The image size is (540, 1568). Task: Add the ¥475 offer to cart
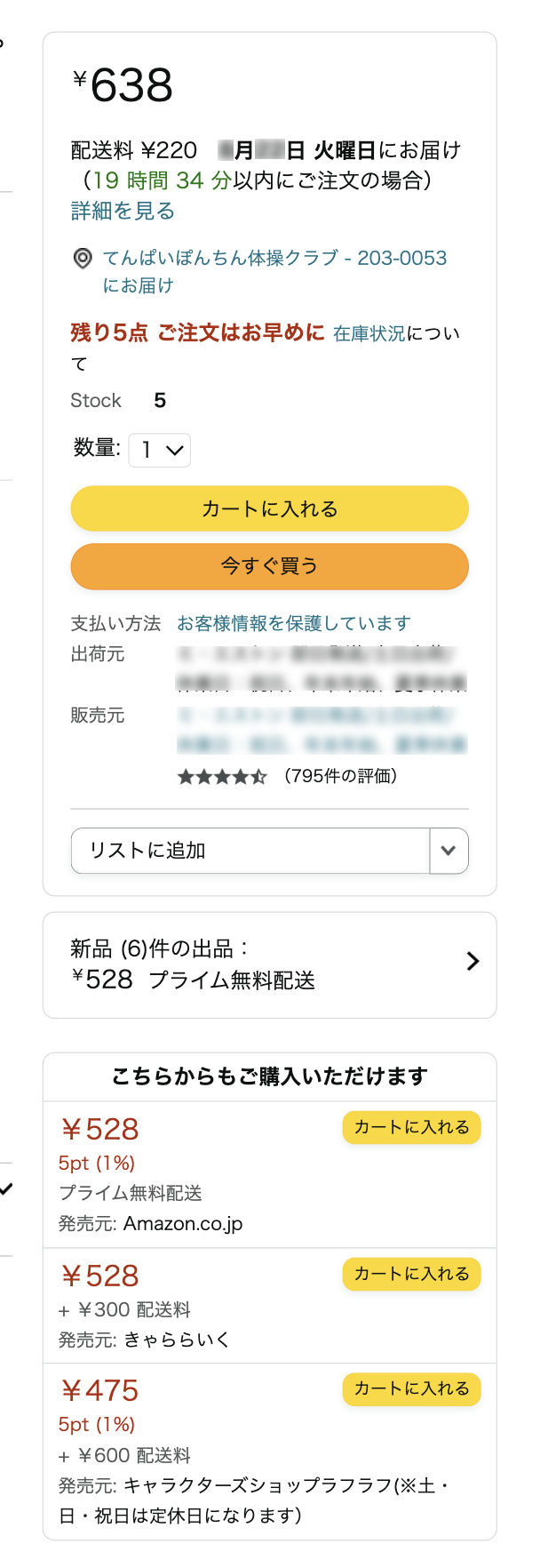(411, 1388)
